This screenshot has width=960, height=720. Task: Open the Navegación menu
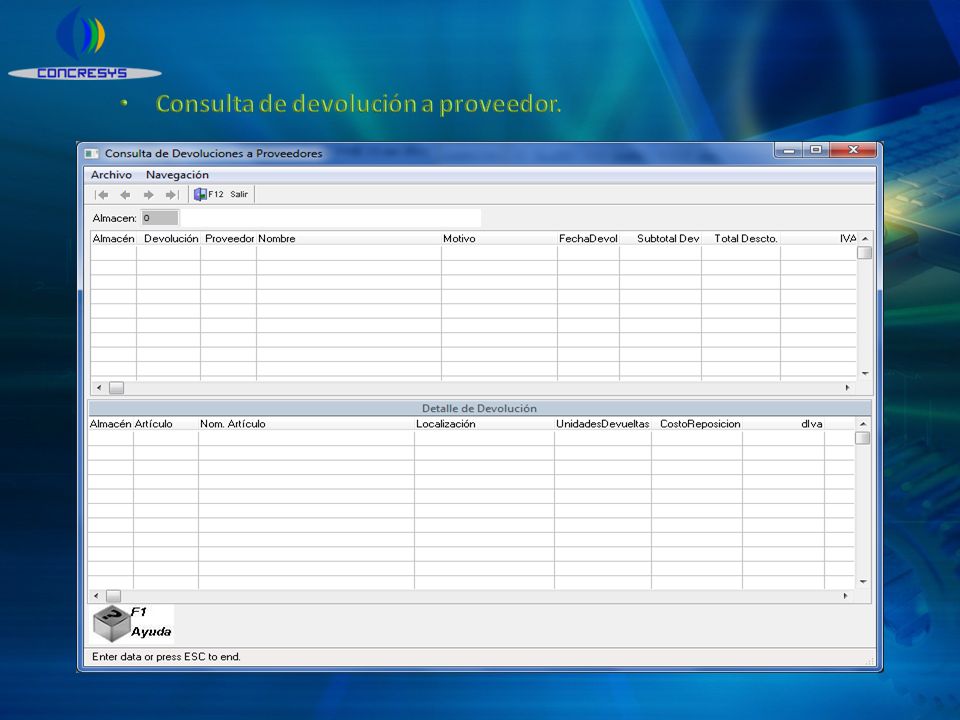177,175
